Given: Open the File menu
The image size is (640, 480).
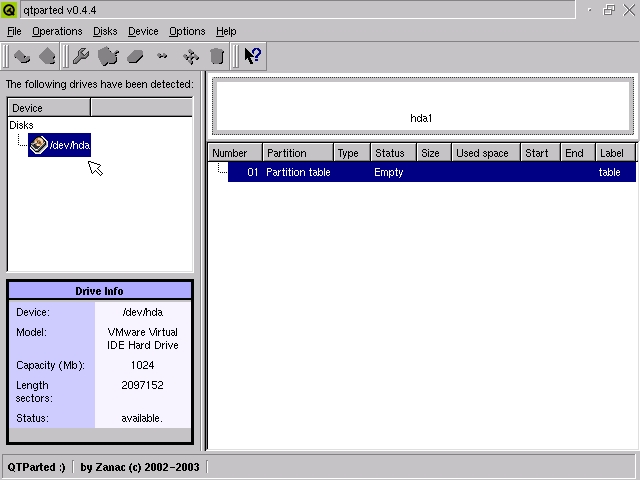Looking at the screenshot, I should point(14,31).
